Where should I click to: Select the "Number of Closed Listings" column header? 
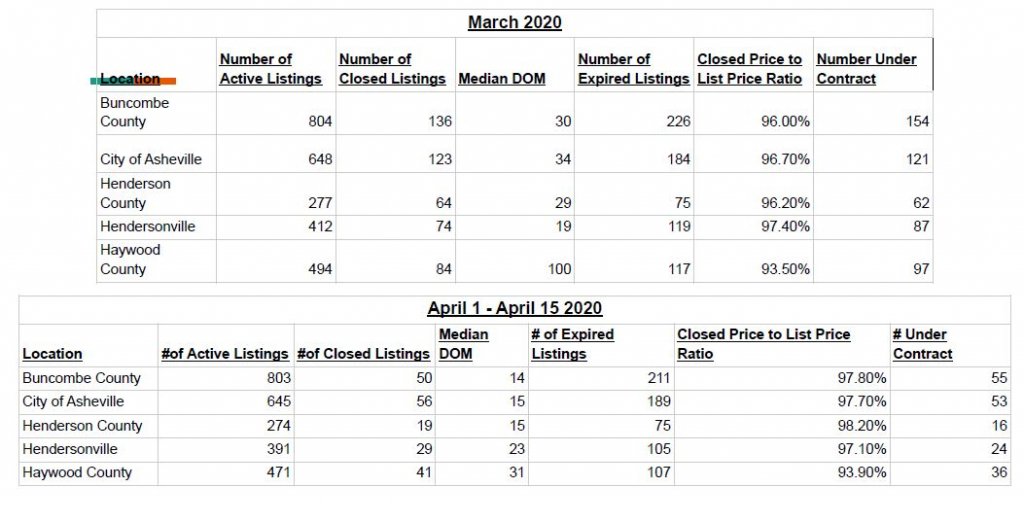392,69
